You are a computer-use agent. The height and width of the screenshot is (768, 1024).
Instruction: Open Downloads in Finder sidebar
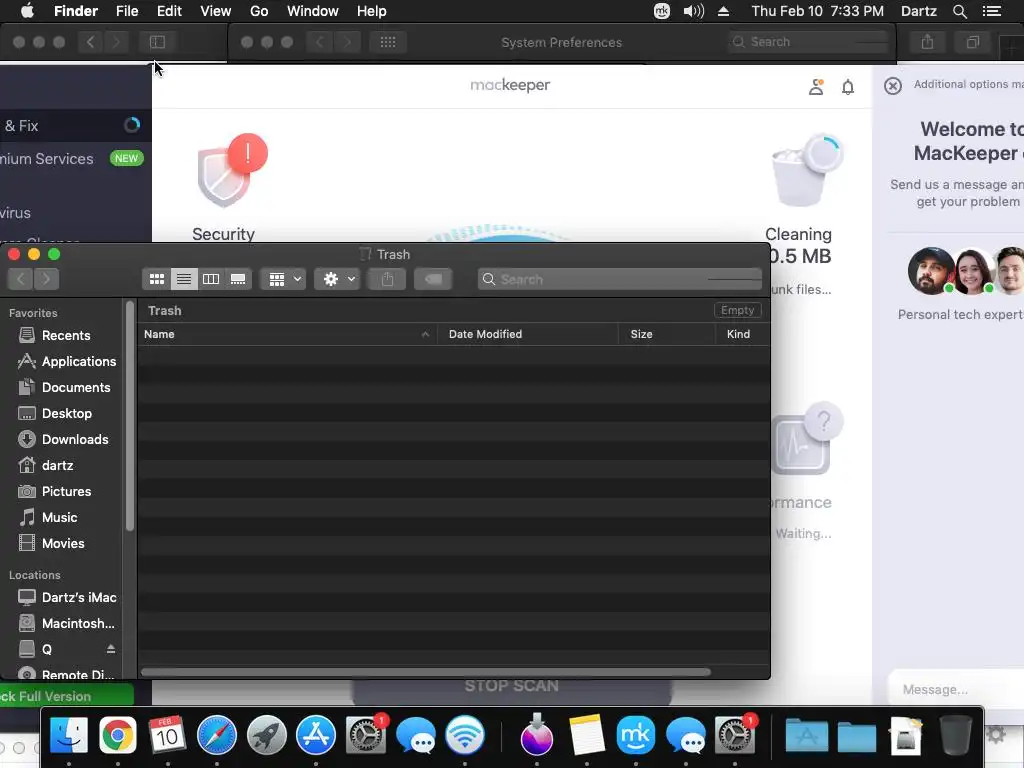[63, 440]
